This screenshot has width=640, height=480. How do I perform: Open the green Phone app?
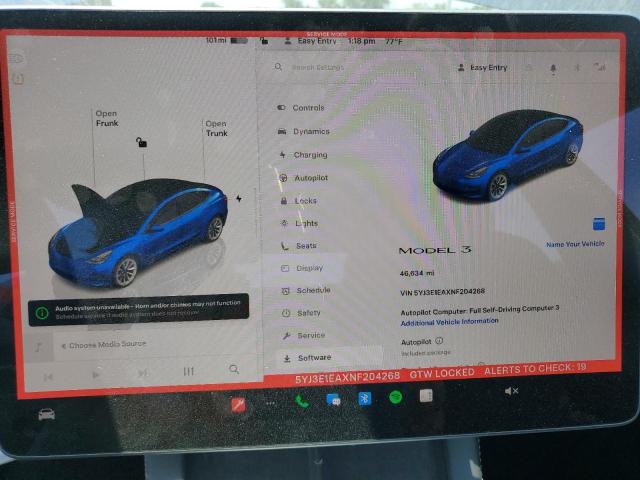302,402
